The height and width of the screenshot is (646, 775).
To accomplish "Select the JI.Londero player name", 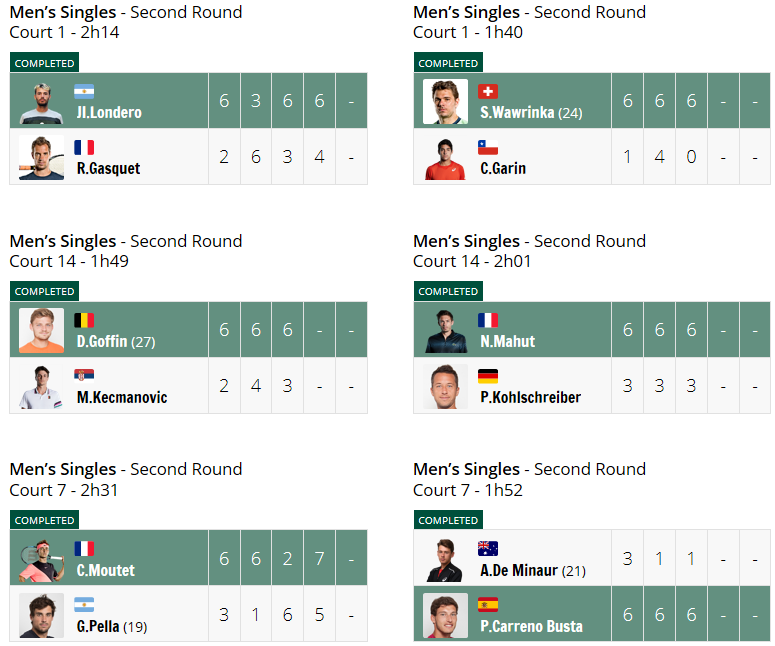I will tap(109, 113).
